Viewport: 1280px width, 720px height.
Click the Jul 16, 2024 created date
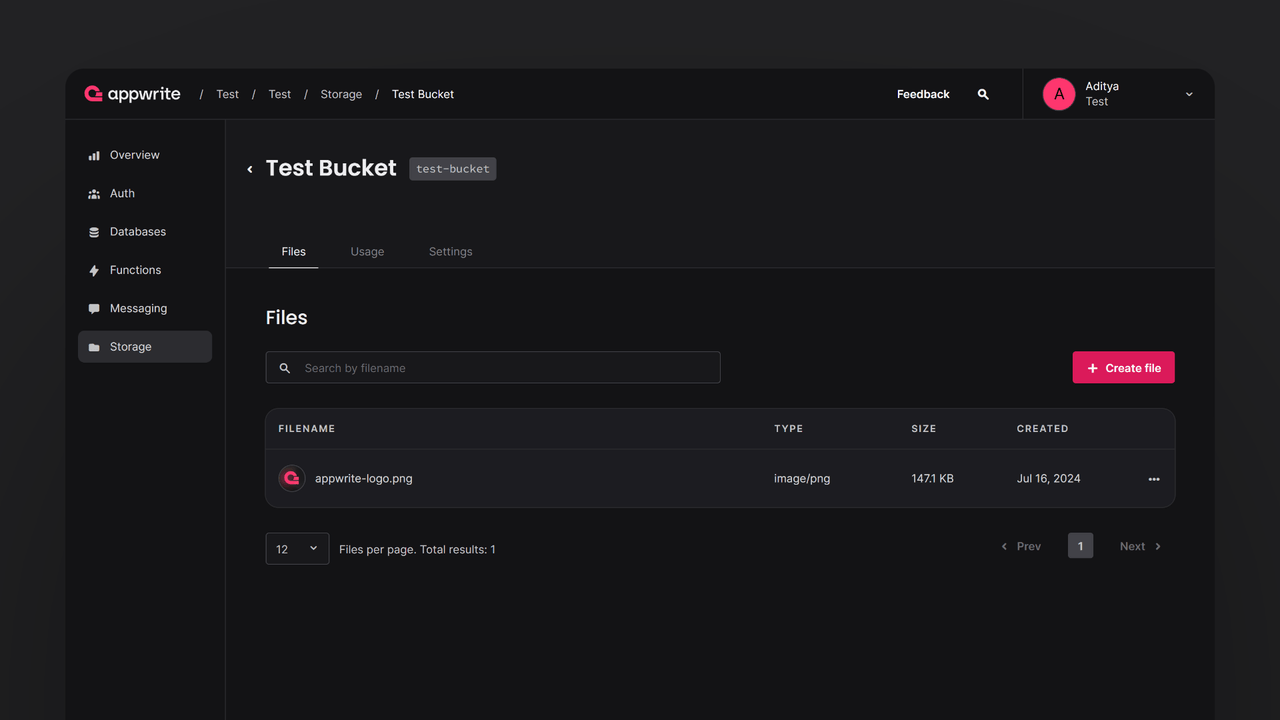tap(1049, 479)
